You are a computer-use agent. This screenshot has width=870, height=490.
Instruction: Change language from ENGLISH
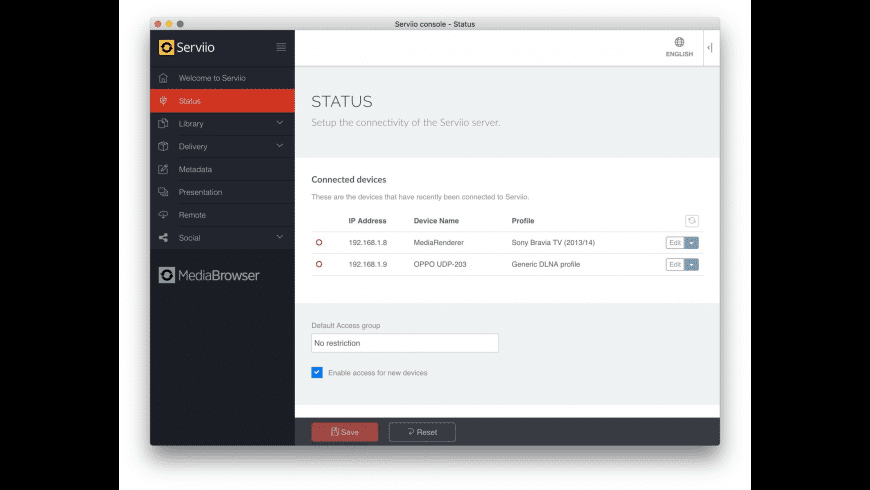pyautogui.click(x=679, y=54)
